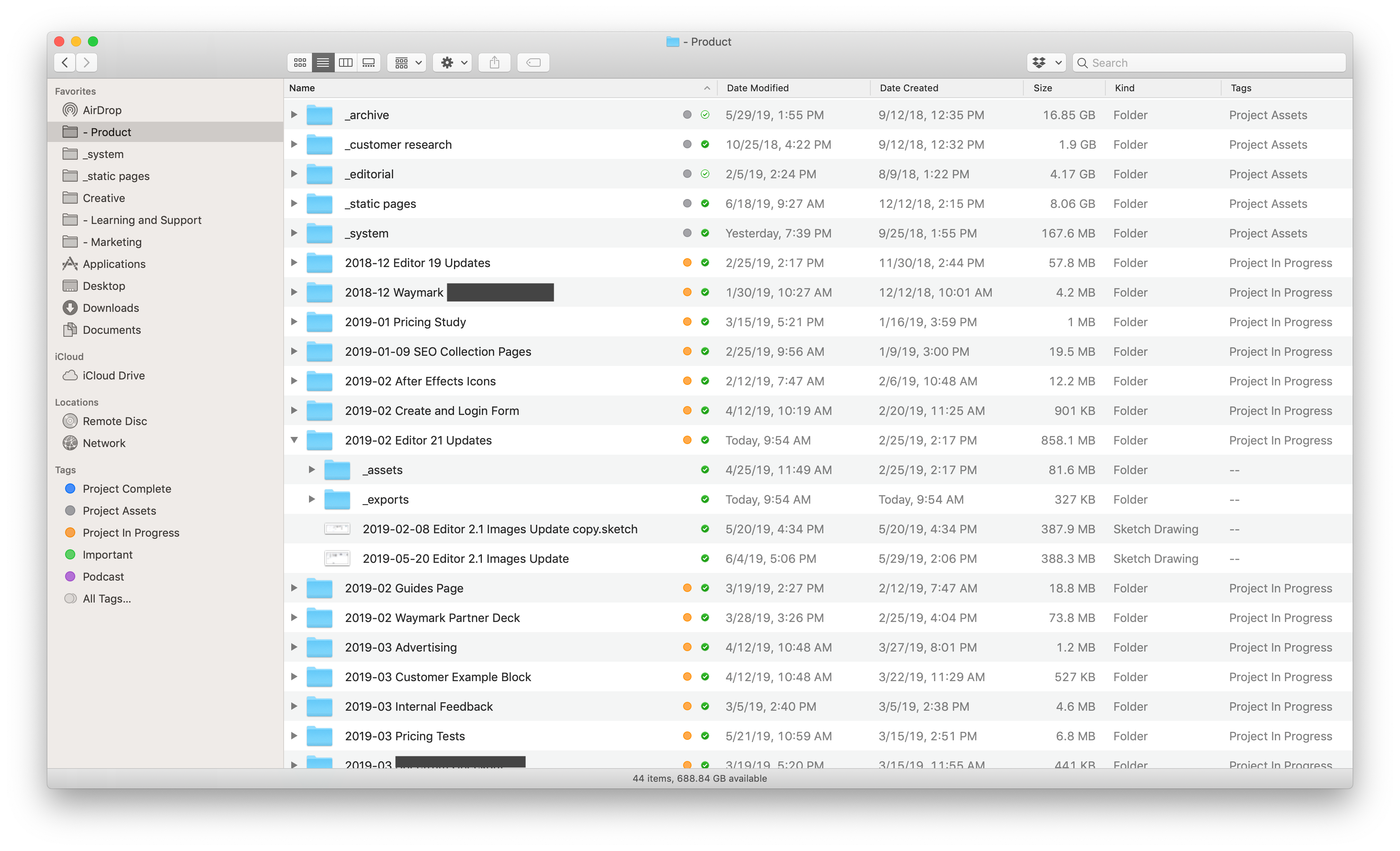Open the share/export icon

[495, 63]
